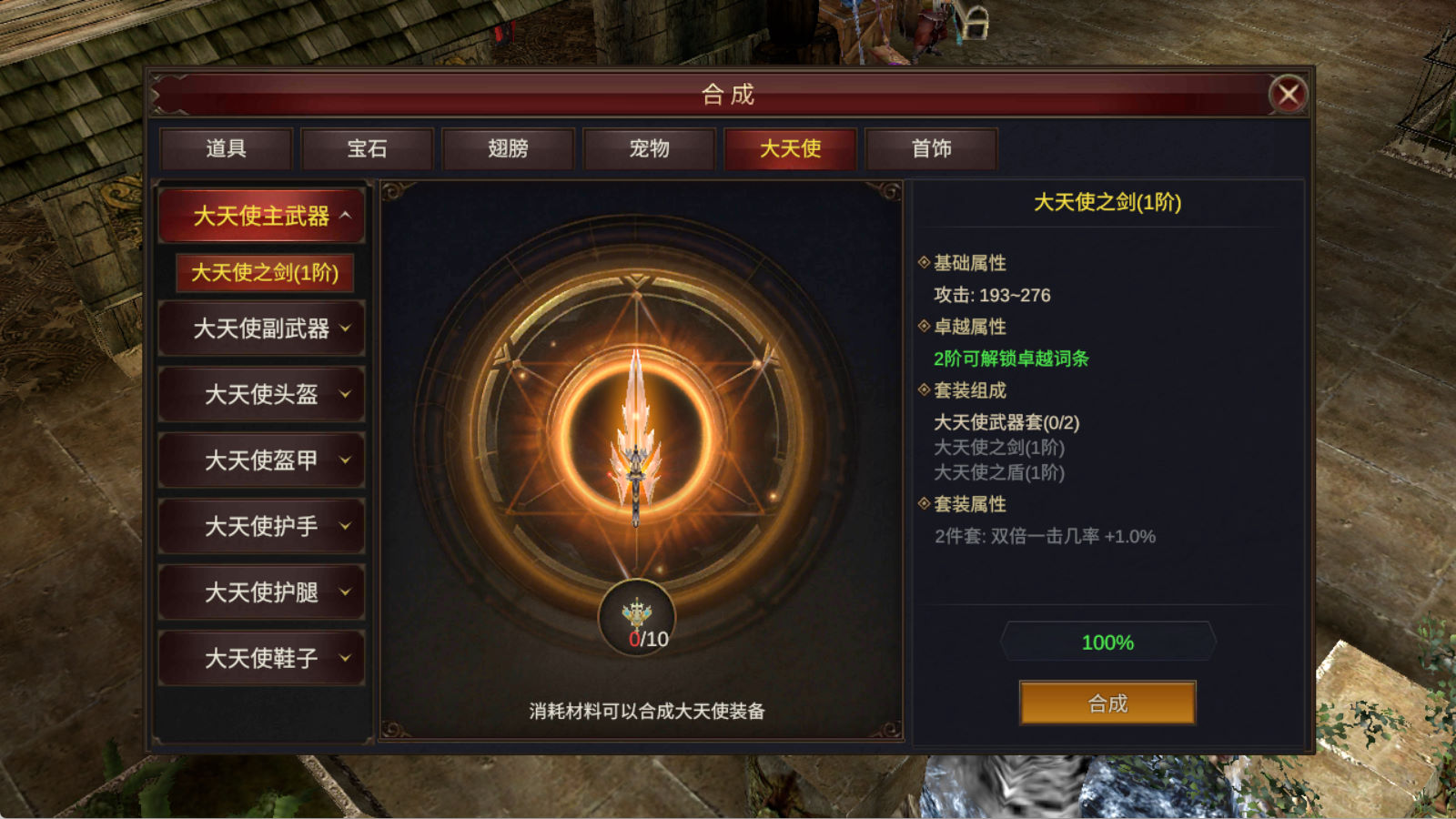Click the glowing Archangel sword preview
The height and width of the screenshot is (819, 1456).
(x=636, y=437)
